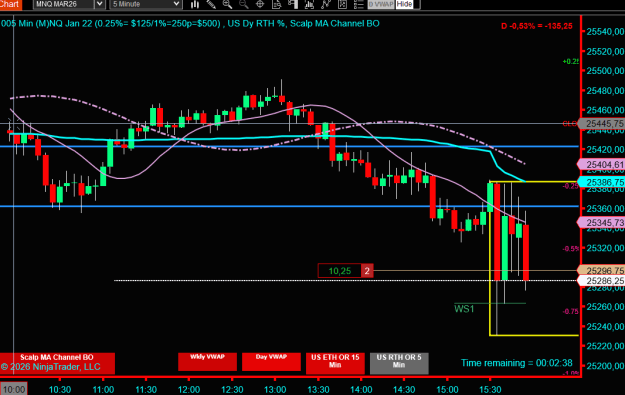Click the WS1 pivot label
625x395 pixels.
pyautogui.click(x=464, y=309)
